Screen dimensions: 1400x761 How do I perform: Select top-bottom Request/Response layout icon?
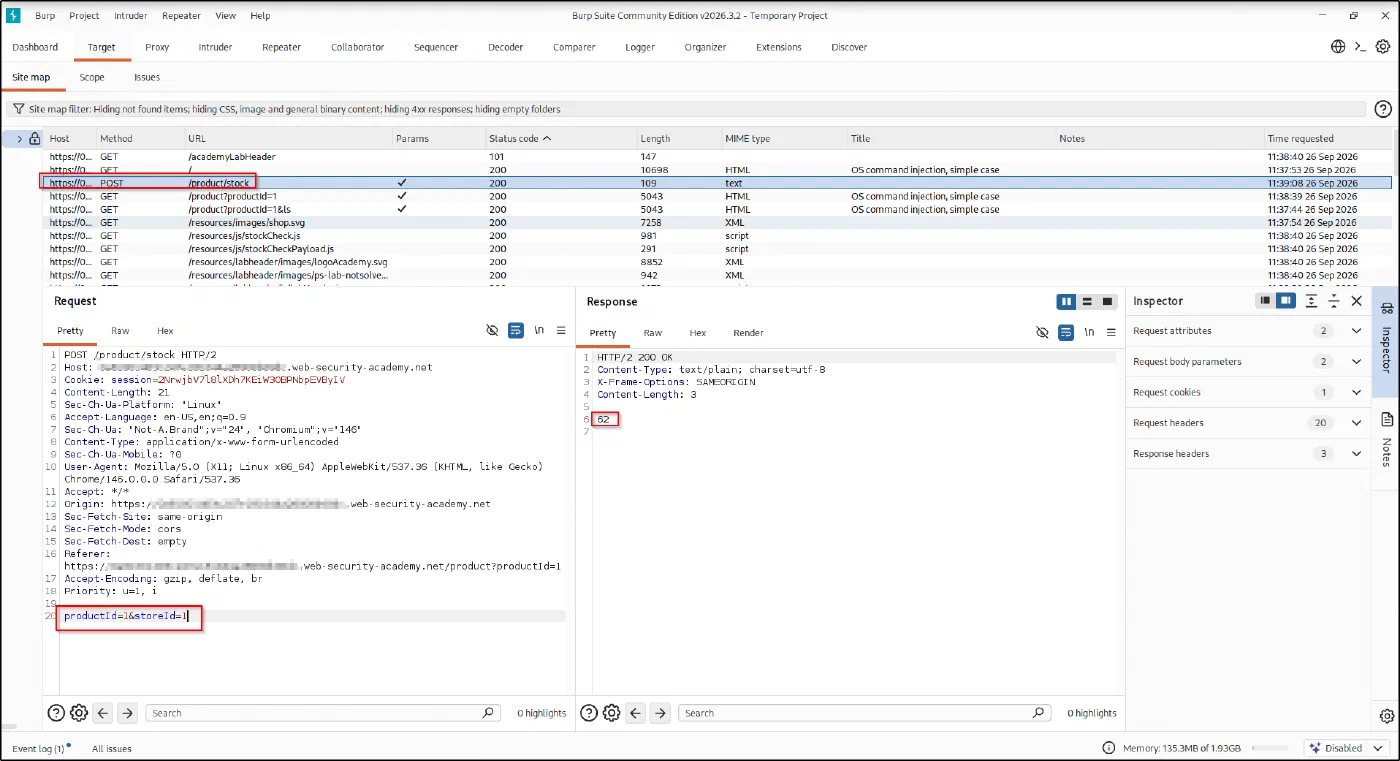[x=1087, y=301]
